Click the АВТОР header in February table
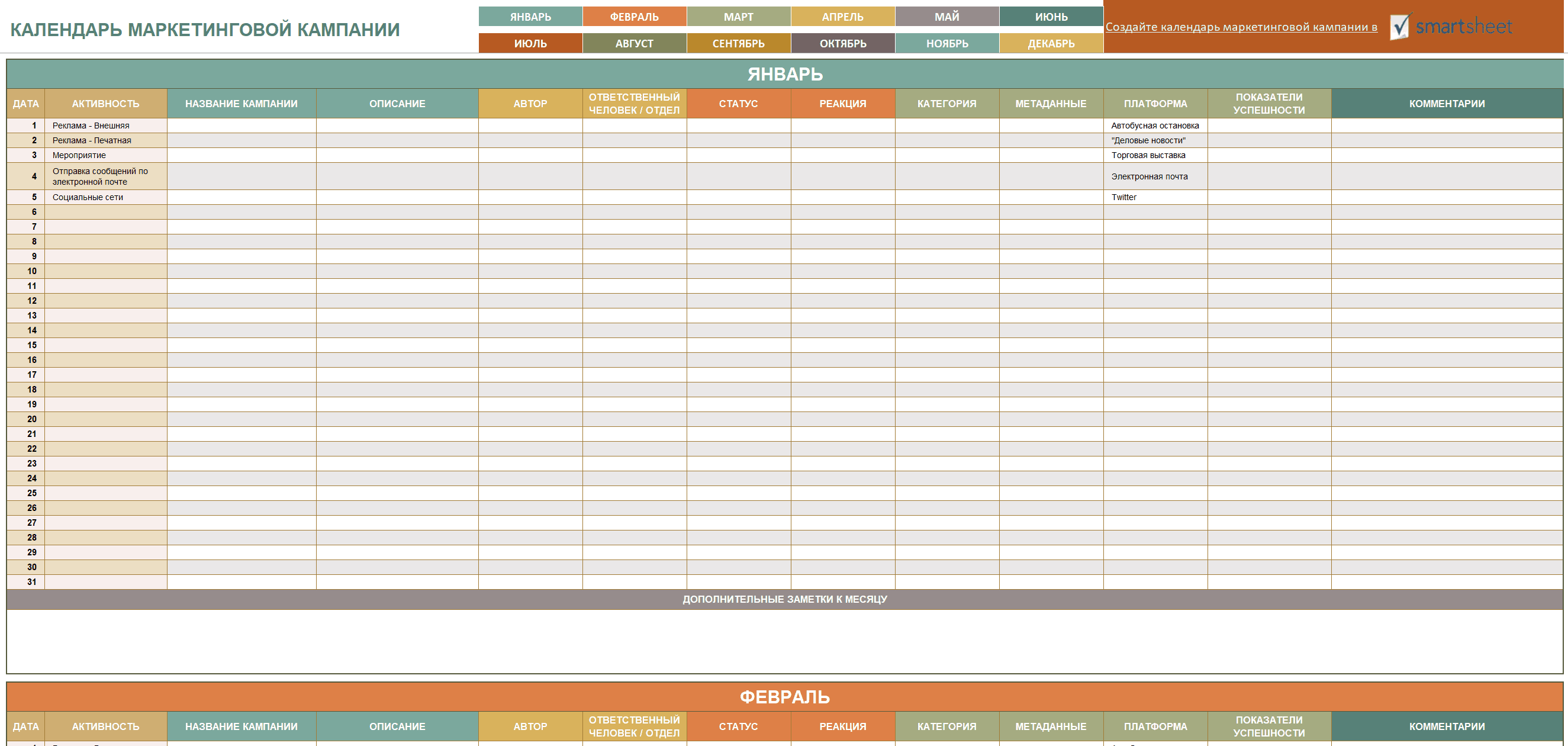This screenshot has width=1568, height=746. (x=530, y=726)
